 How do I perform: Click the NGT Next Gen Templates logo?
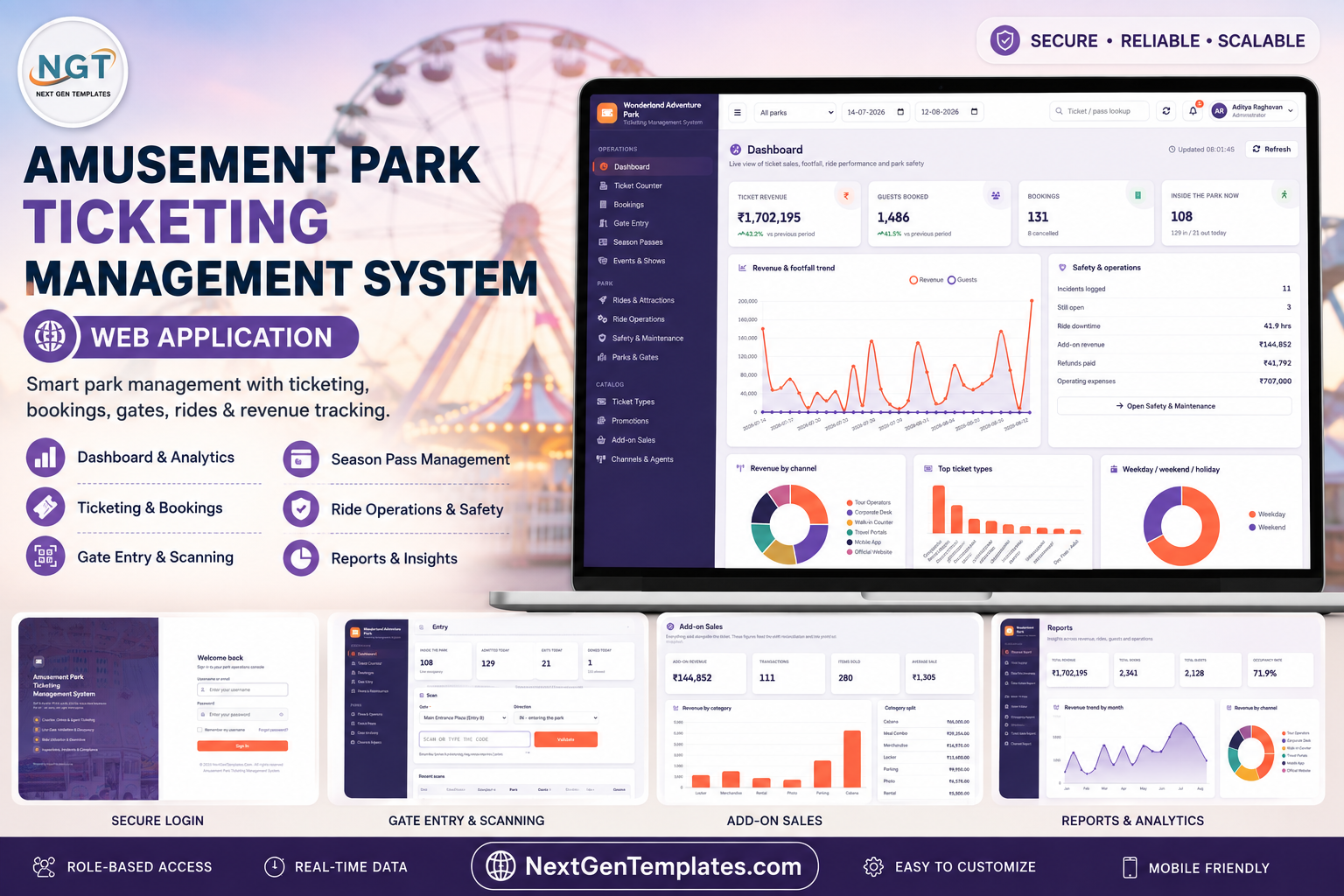(x=73, y=73)
